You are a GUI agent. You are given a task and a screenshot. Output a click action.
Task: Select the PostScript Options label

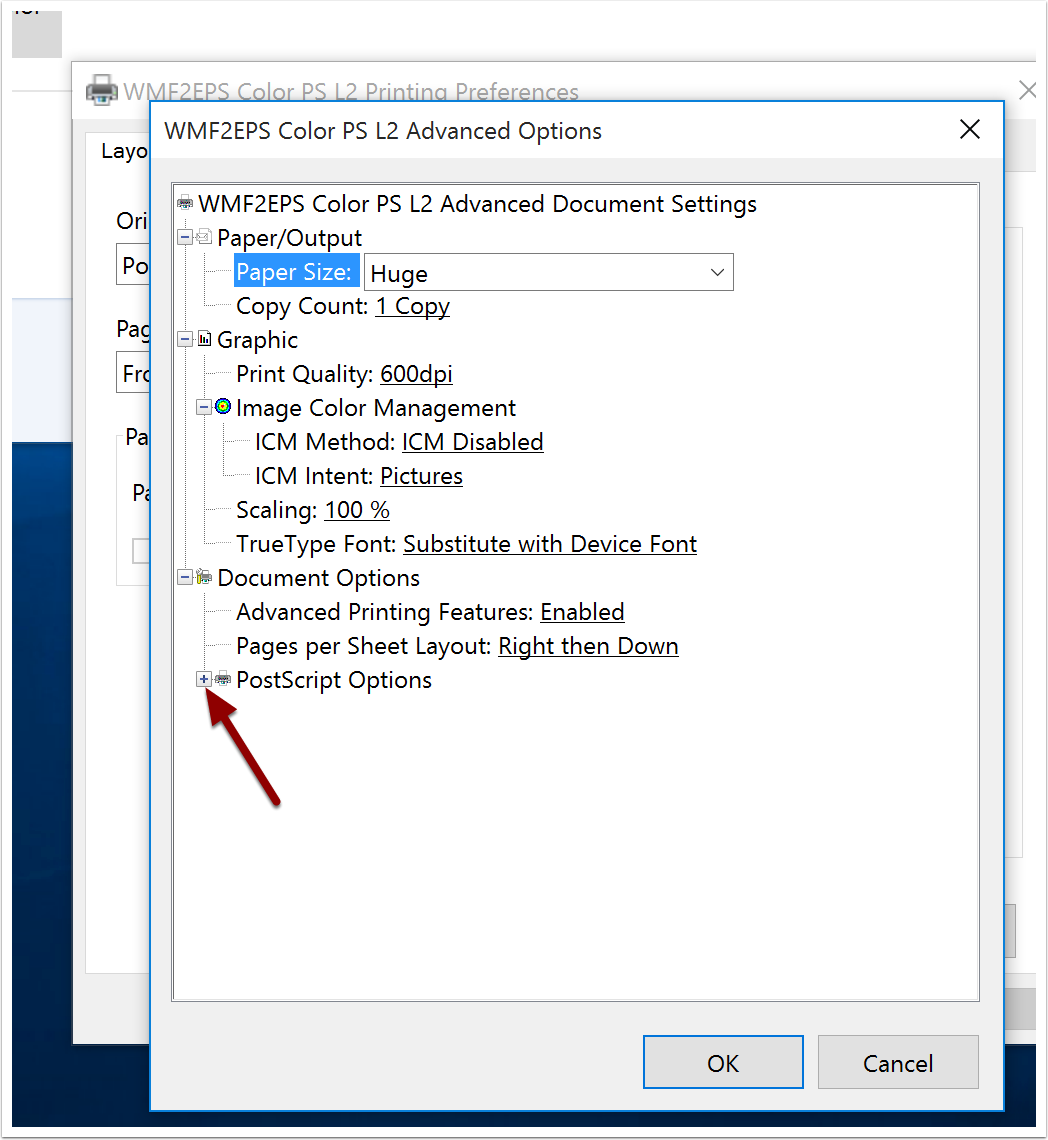(x=334, y=680)
